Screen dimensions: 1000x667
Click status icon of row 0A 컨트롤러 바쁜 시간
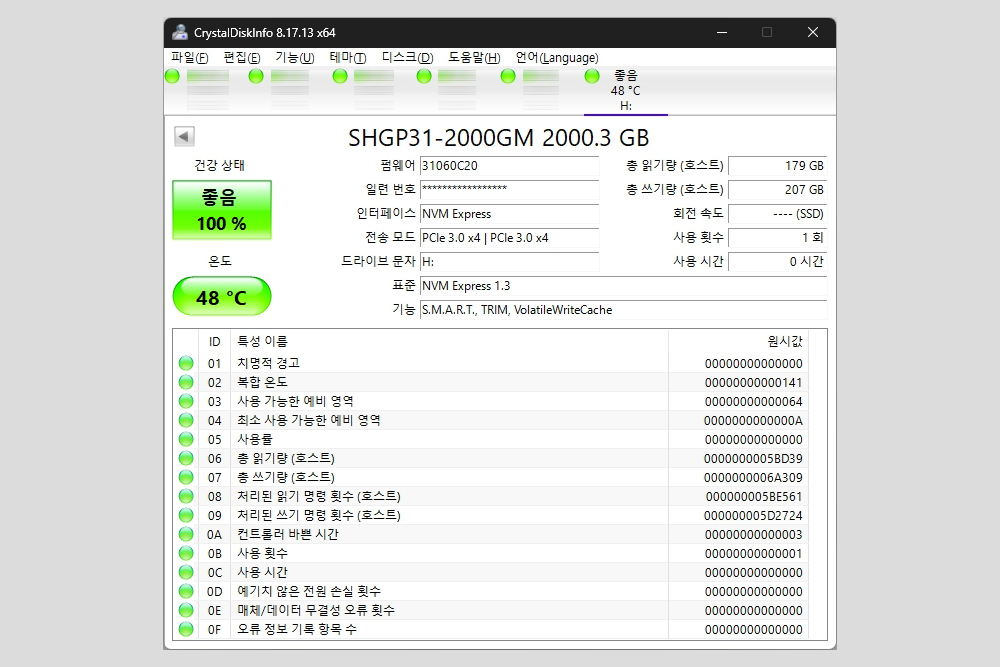tap(186, 534)
